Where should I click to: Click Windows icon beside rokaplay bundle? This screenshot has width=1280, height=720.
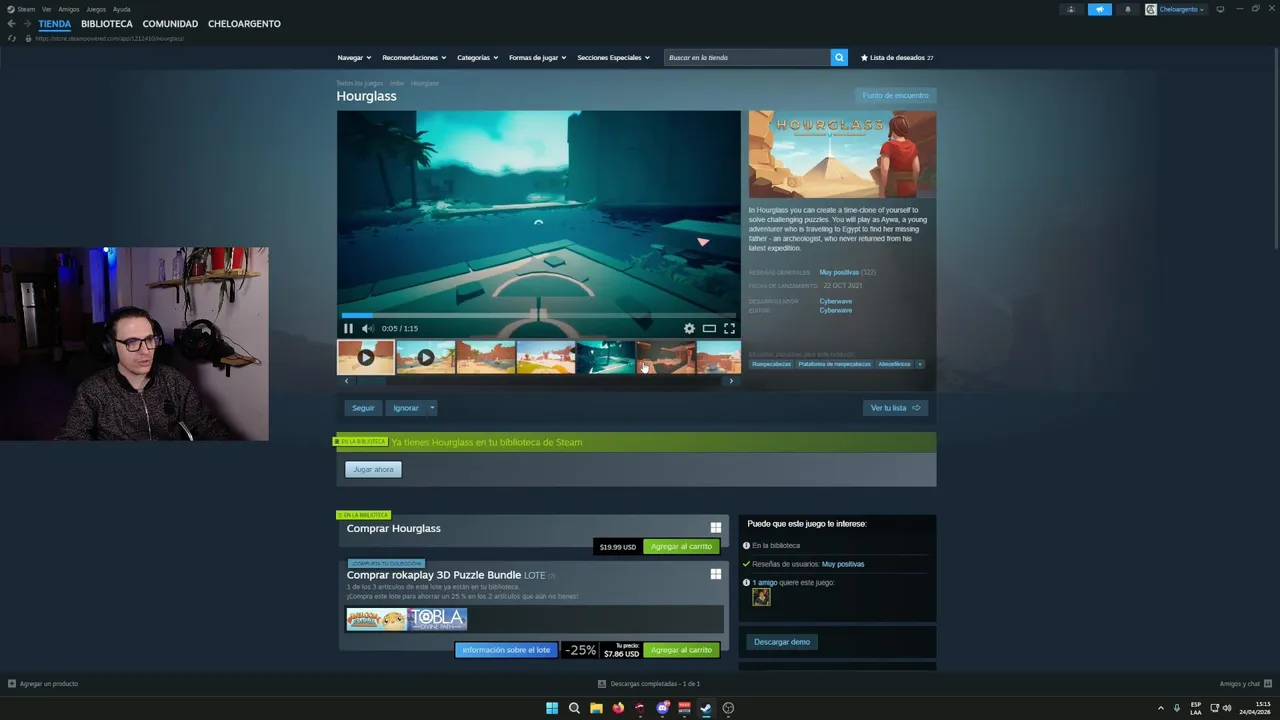click(x=715, y=574)
